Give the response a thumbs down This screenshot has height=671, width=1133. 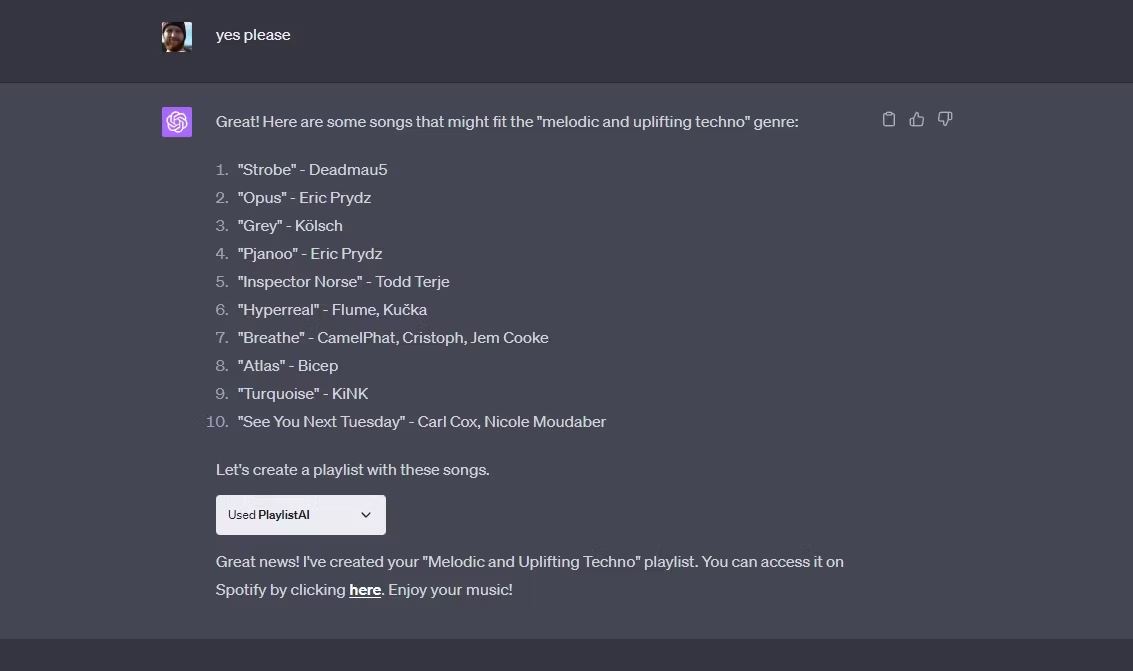coord(945,119)
